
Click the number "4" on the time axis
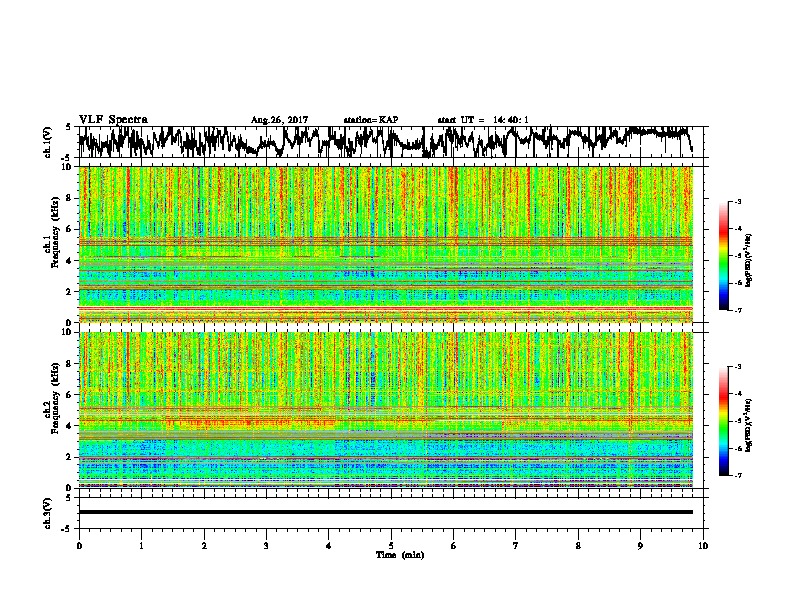pyautogui.click(x=329, y=546)
